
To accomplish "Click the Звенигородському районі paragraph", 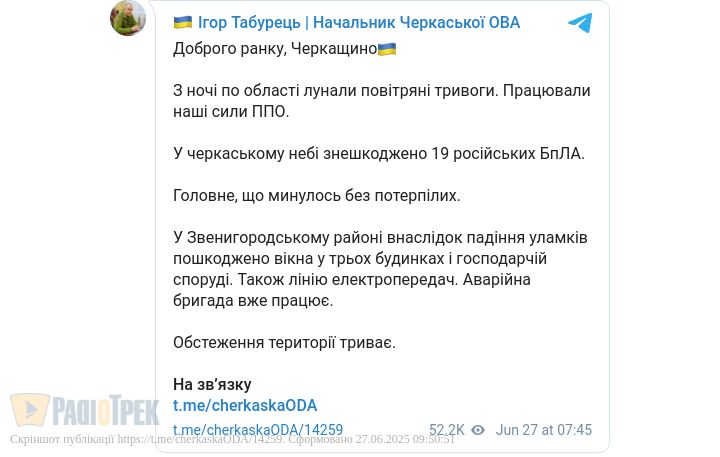I will [x=380, y=269].
